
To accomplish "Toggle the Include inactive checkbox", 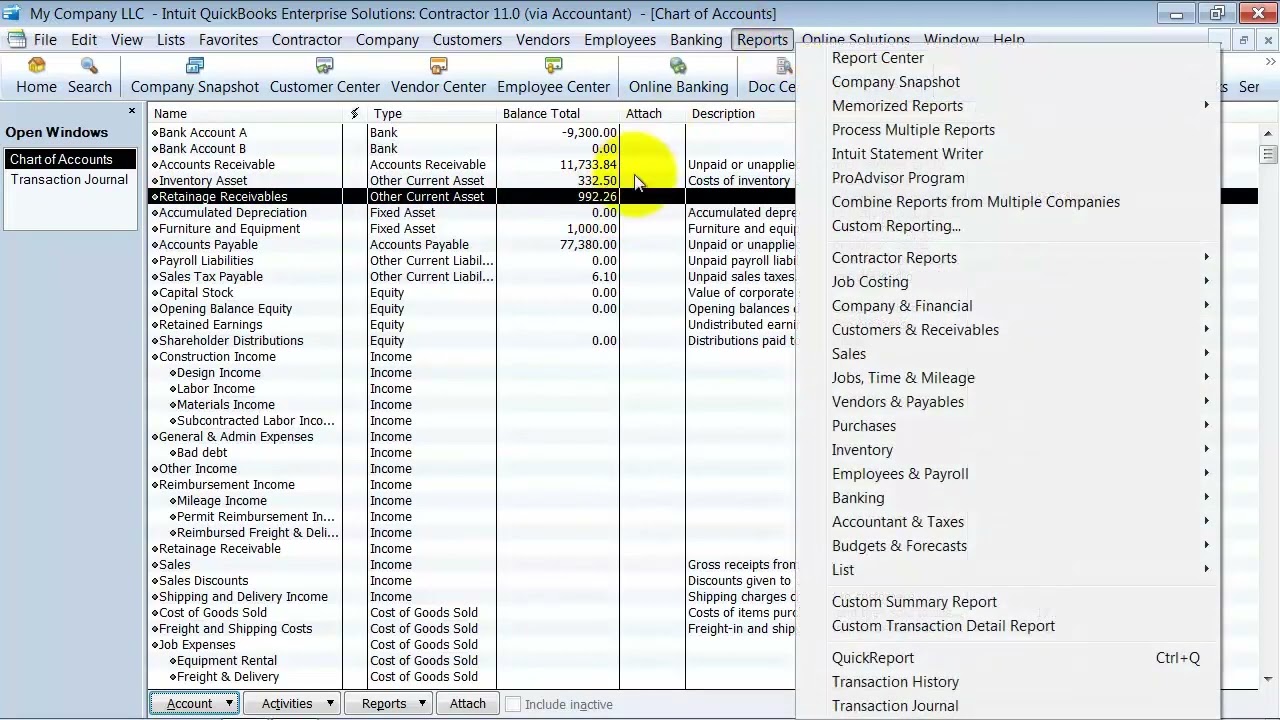I will (x=513, y=704).
